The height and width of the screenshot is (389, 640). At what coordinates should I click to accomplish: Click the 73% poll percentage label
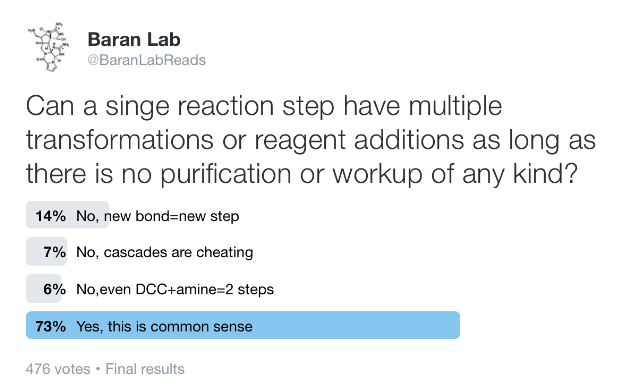51,326
